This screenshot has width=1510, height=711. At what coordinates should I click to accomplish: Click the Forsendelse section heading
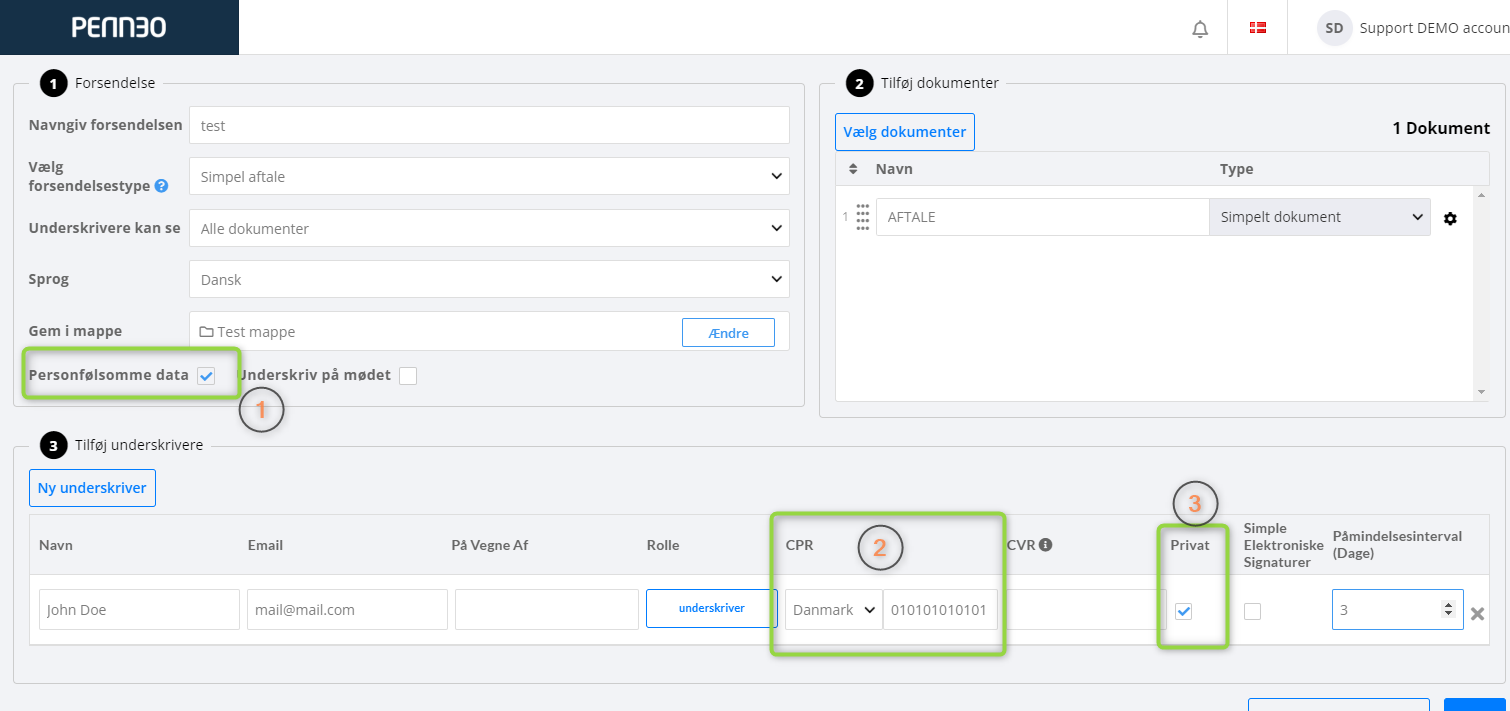coord(115,83)
